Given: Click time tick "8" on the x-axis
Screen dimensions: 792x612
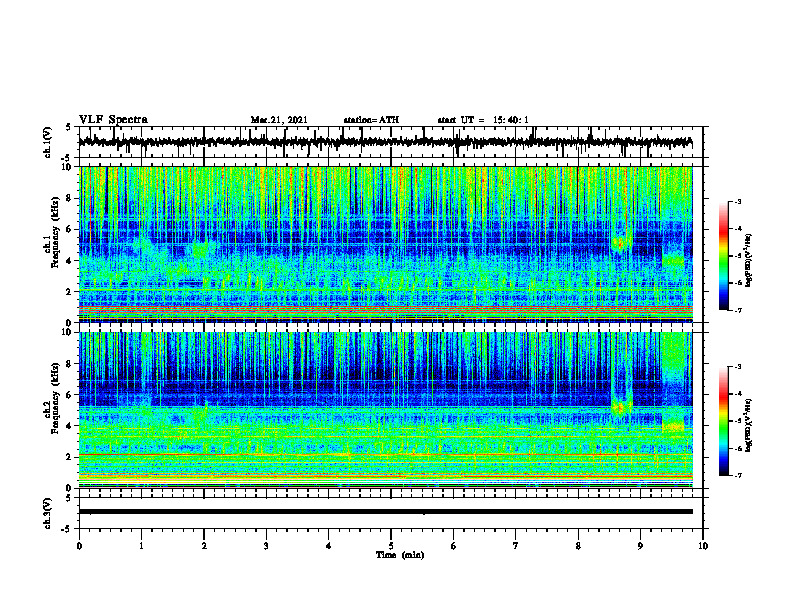Looking at the screenshot, I should coord(578,546).
